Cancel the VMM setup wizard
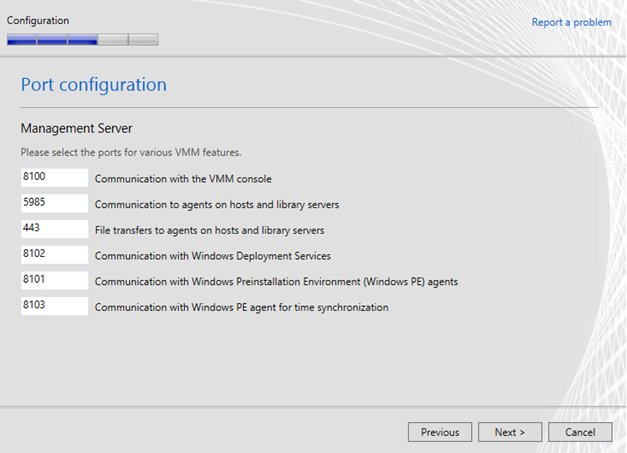This screenshot has width=627, height=453. click(x=580, y=432)
